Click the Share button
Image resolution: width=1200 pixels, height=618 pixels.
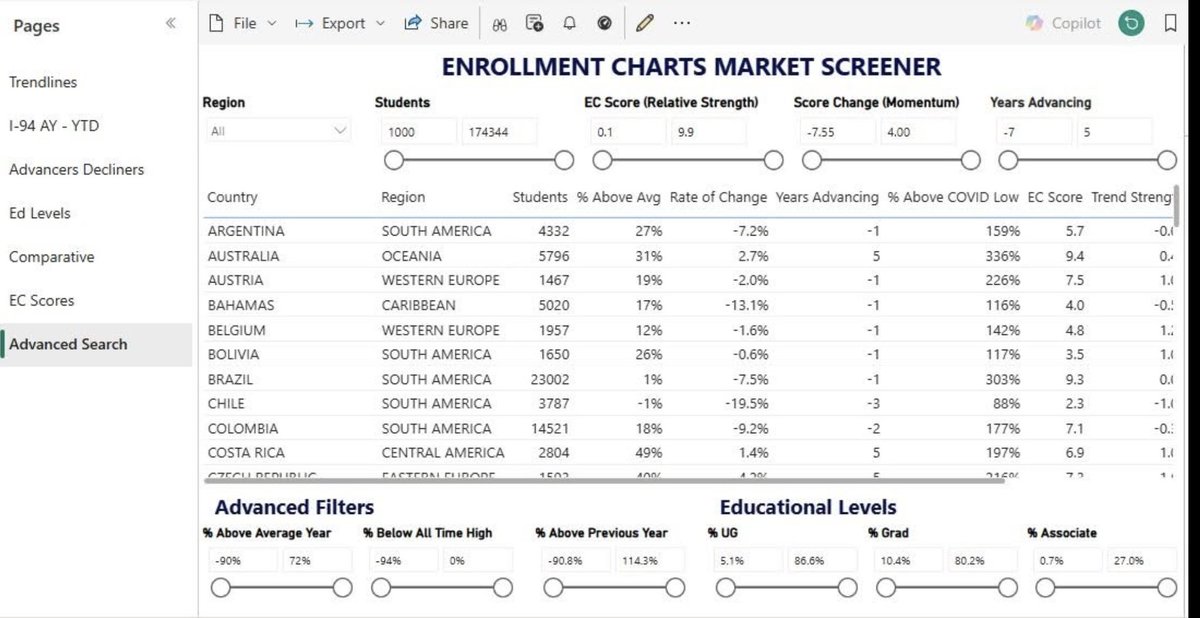tap(436, 23)
